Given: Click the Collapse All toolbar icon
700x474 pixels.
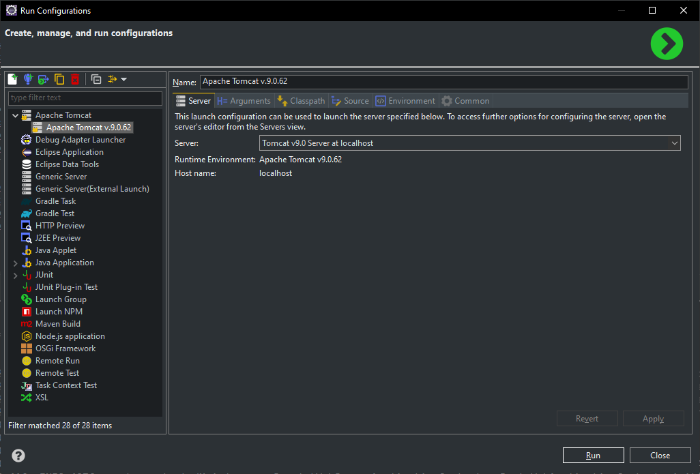Looking at the screenshot, I should [96, 79].
